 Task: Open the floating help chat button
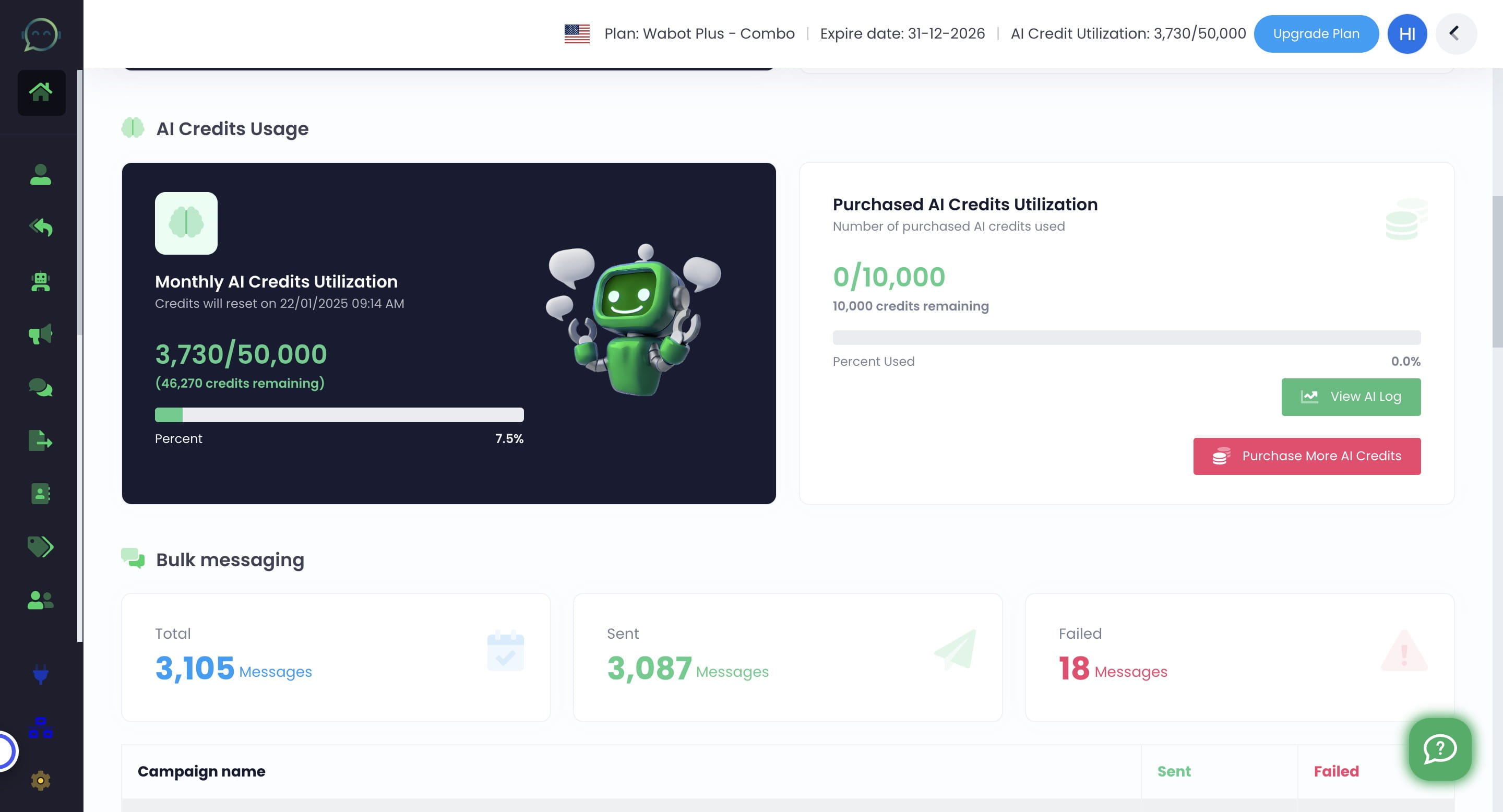pos(1439,748)
